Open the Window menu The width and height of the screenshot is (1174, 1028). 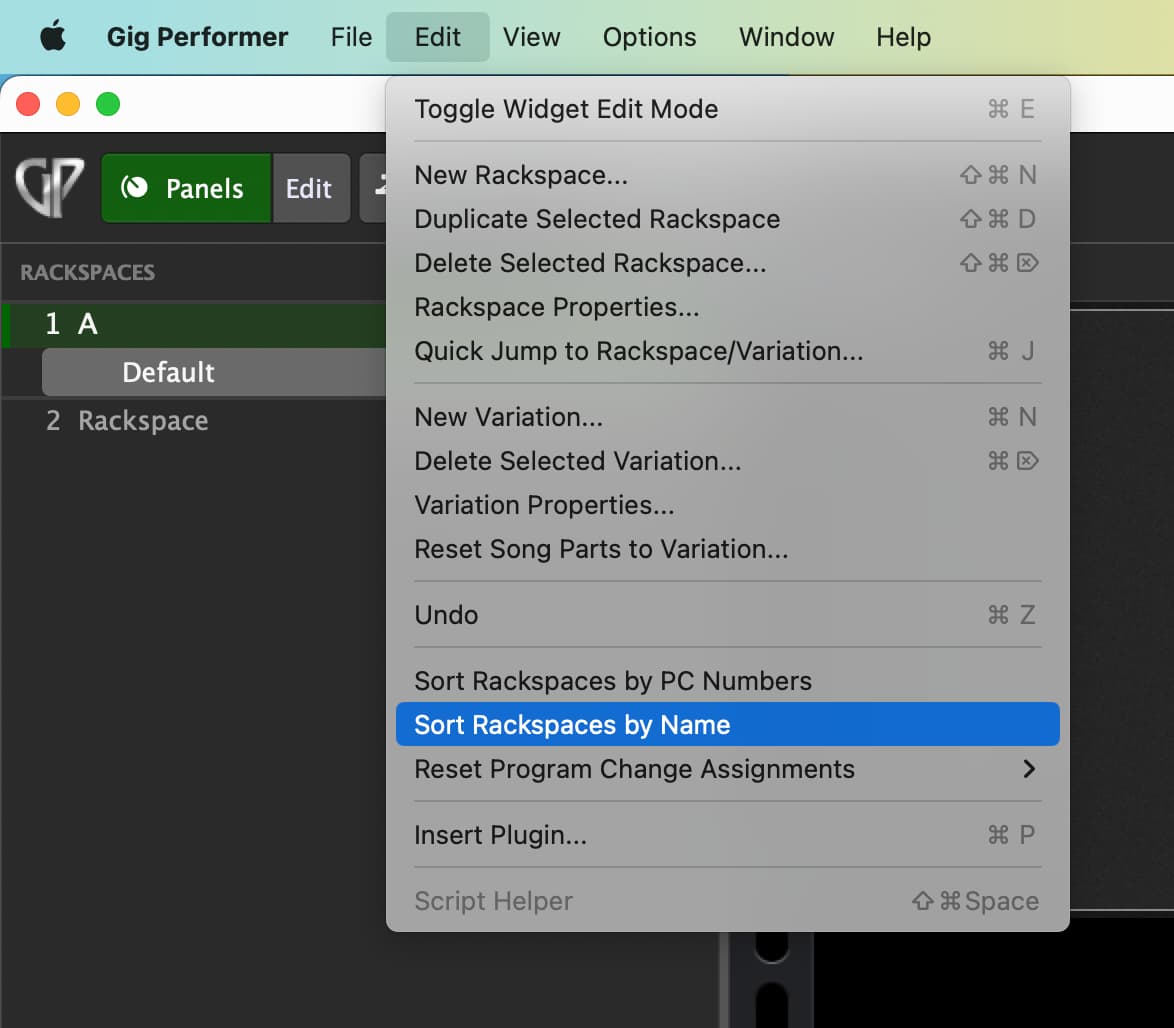(787, 37)
